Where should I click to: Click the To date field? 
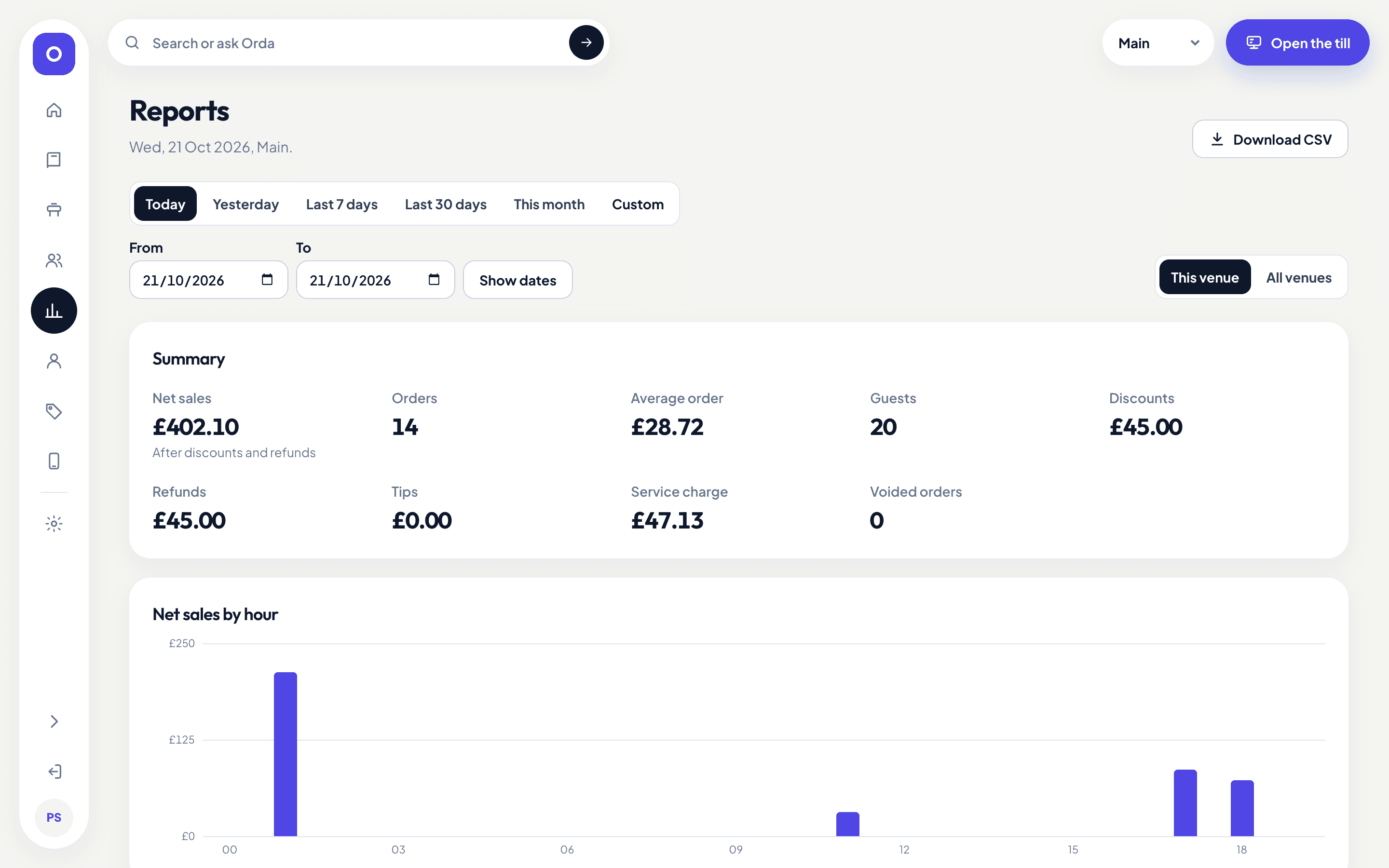coord(375,280)
